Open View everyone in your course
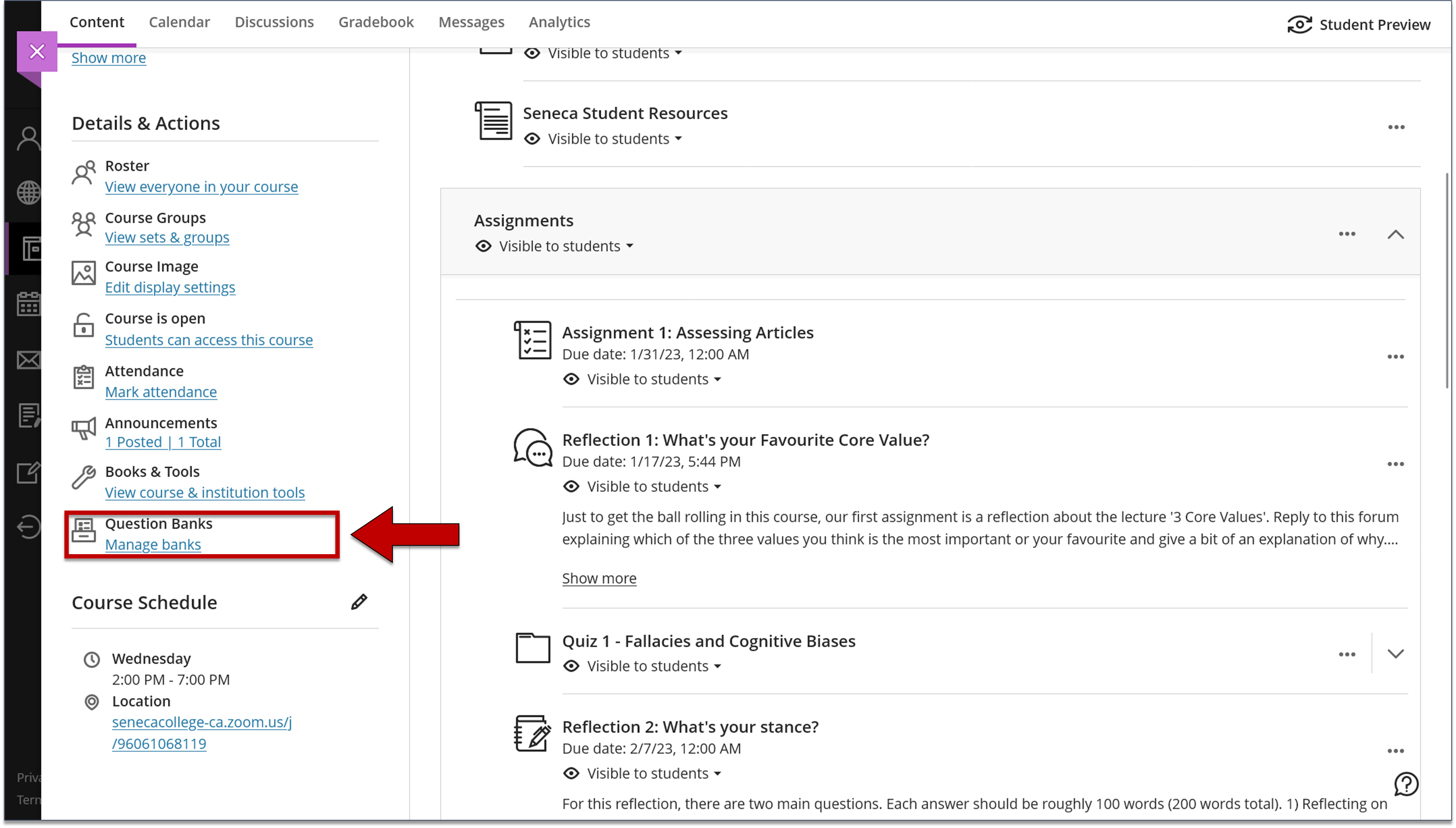 click(x=201, y=187)
